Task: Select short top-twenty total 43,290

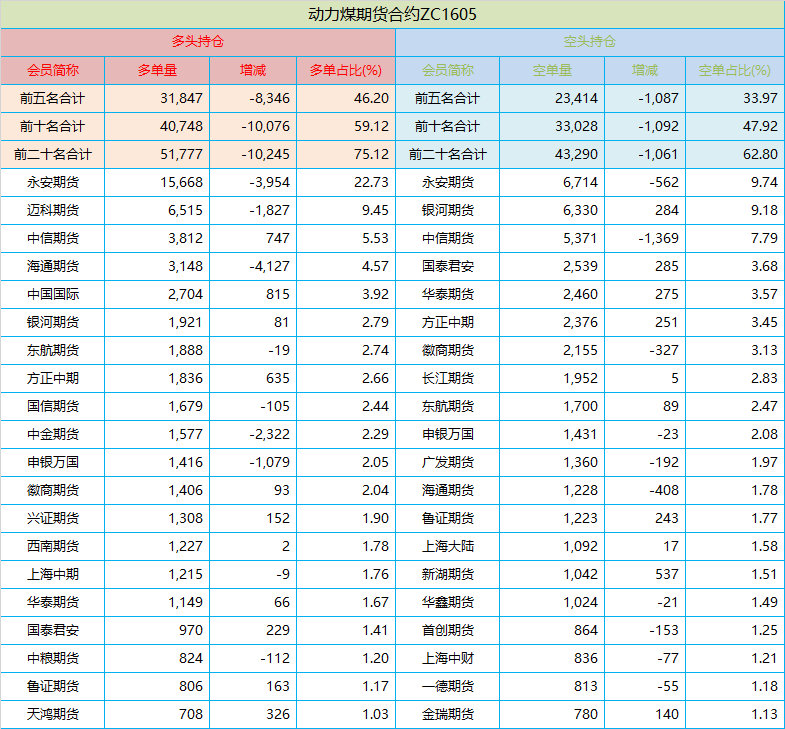Action: click(576, 154)
